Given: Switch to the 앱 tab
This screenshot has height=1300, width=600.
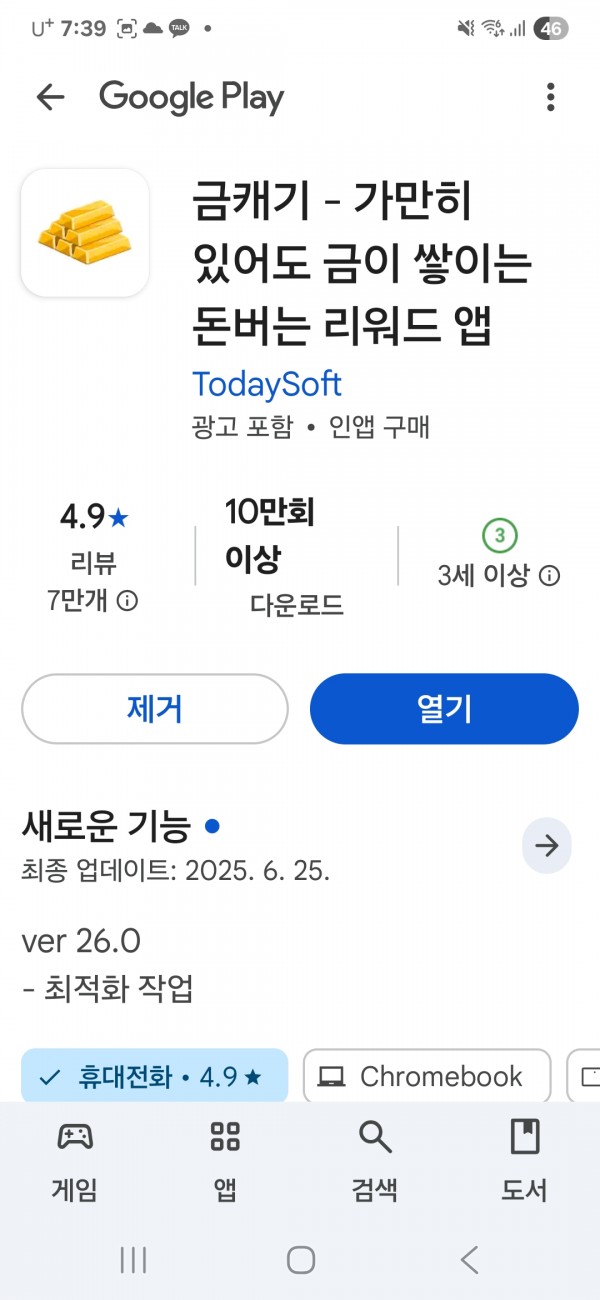Looking at the screenshot, I should click(x=225, y=1160).
